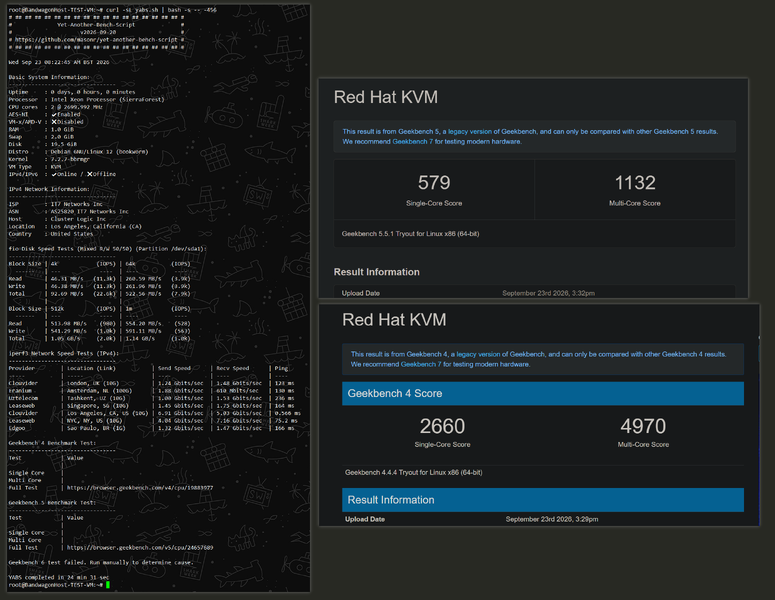Image resolution: width=775 pixels, height=600 pixels.
Task: Click 'Red Hat KVM' title on Geekbench 5 page
Action: click(386, 97)
